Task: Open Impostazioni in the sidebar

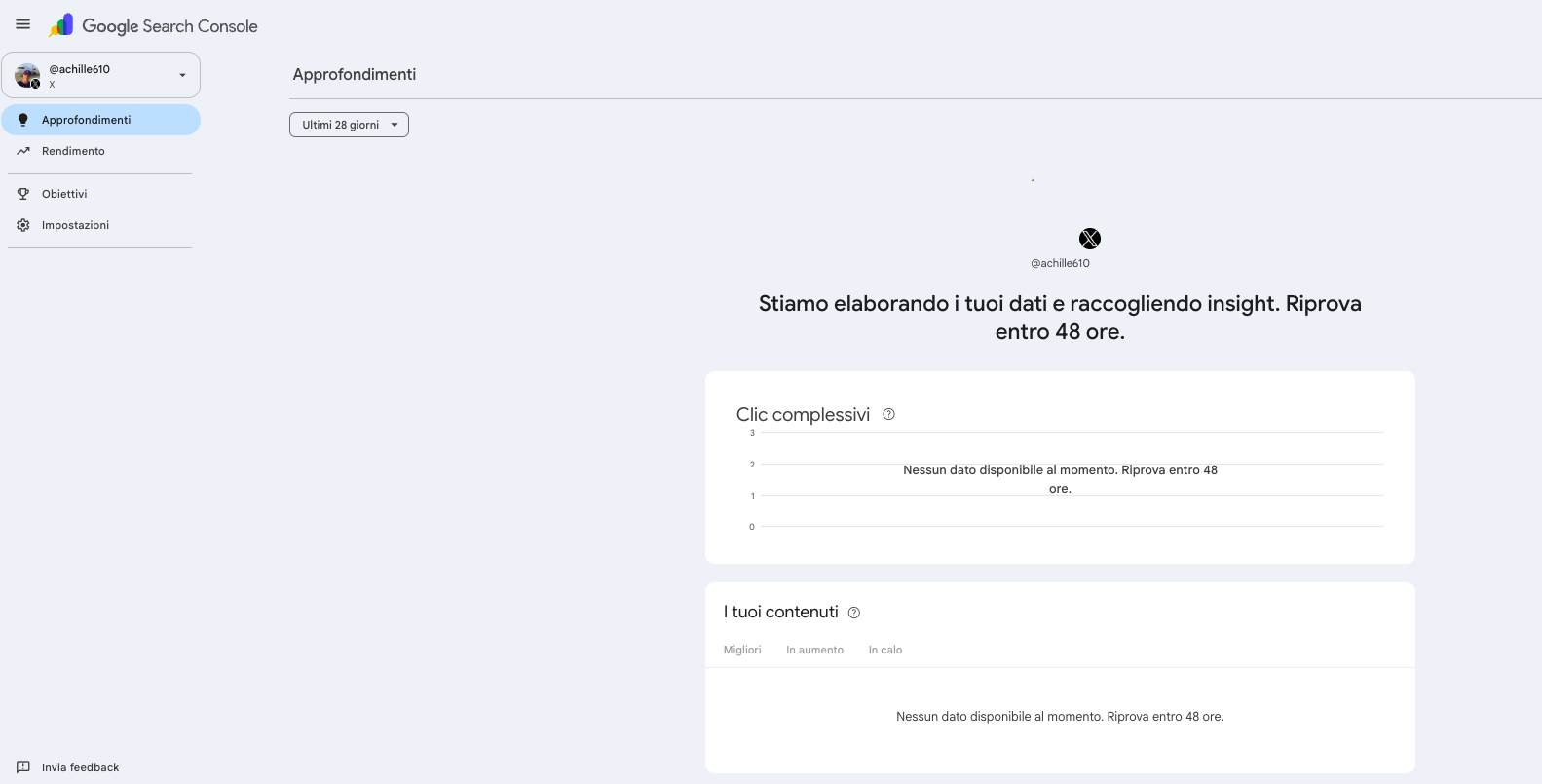Action: tap(101, 225)
